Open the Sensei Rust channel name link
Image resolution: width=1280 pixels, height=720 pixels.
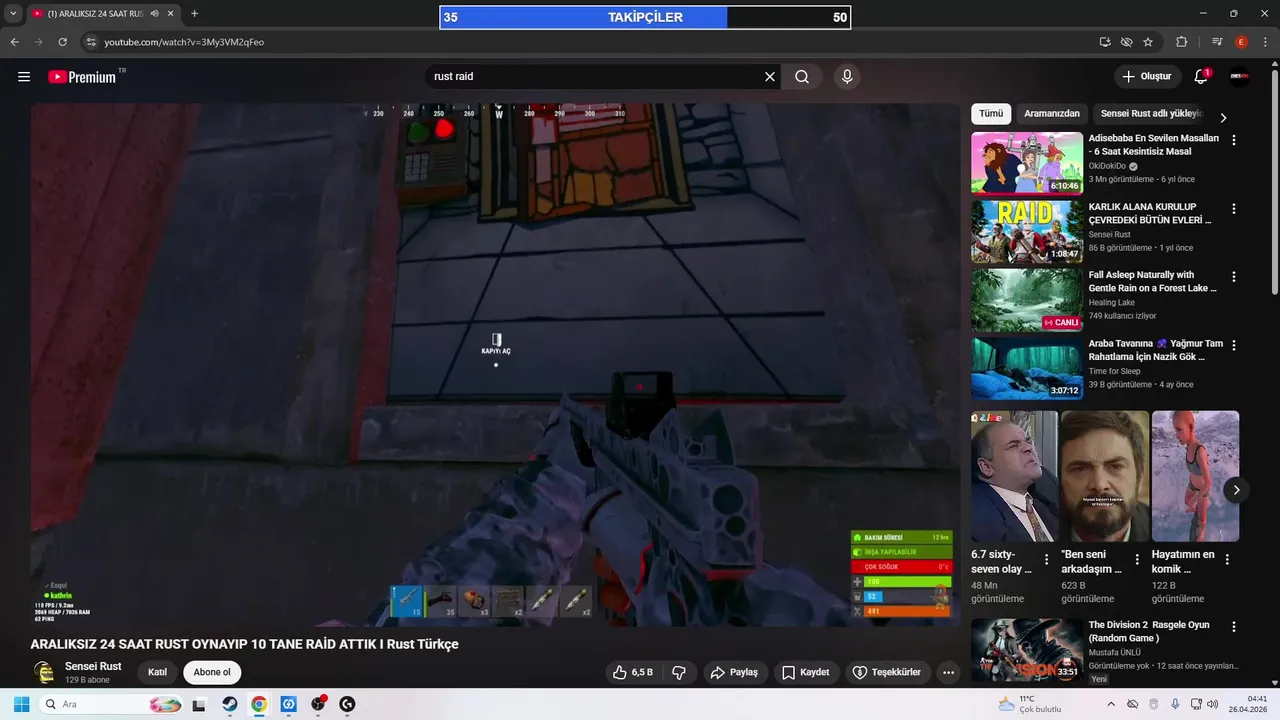[93, 666]
